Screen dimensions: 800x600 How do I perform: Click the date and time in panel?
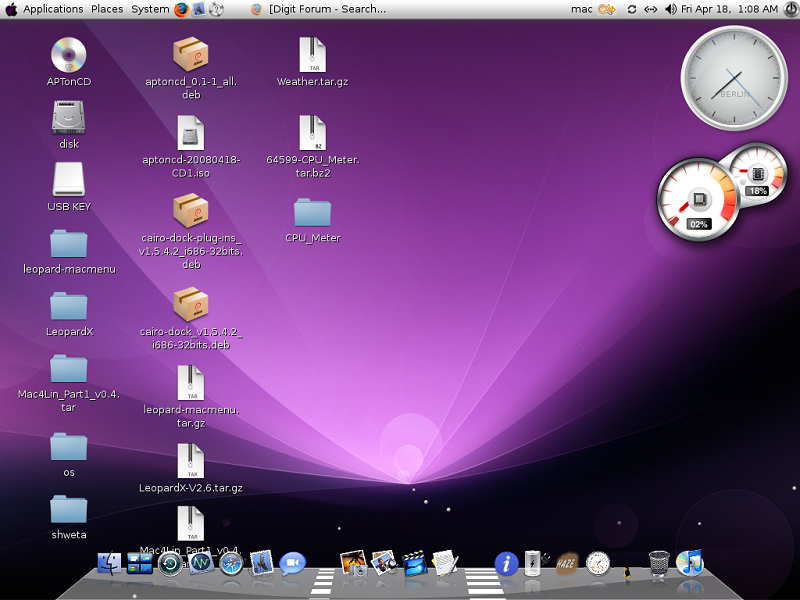[x=729, y=9]
